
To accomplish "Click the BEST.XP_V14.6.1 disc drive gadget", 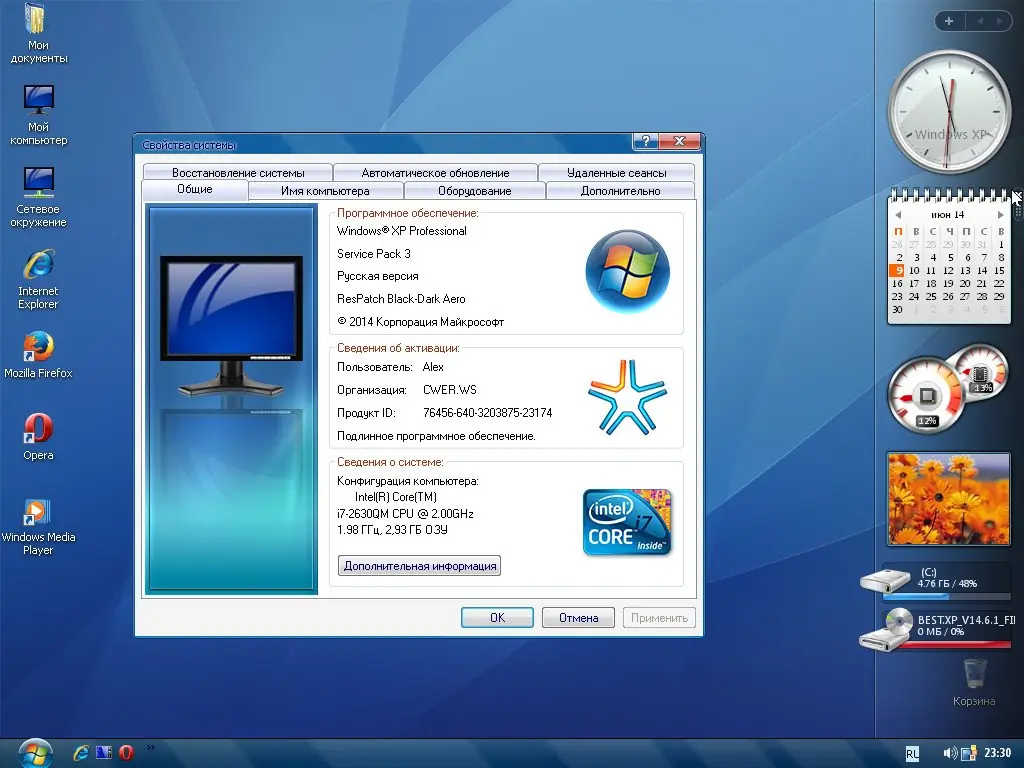I will 886,630.
